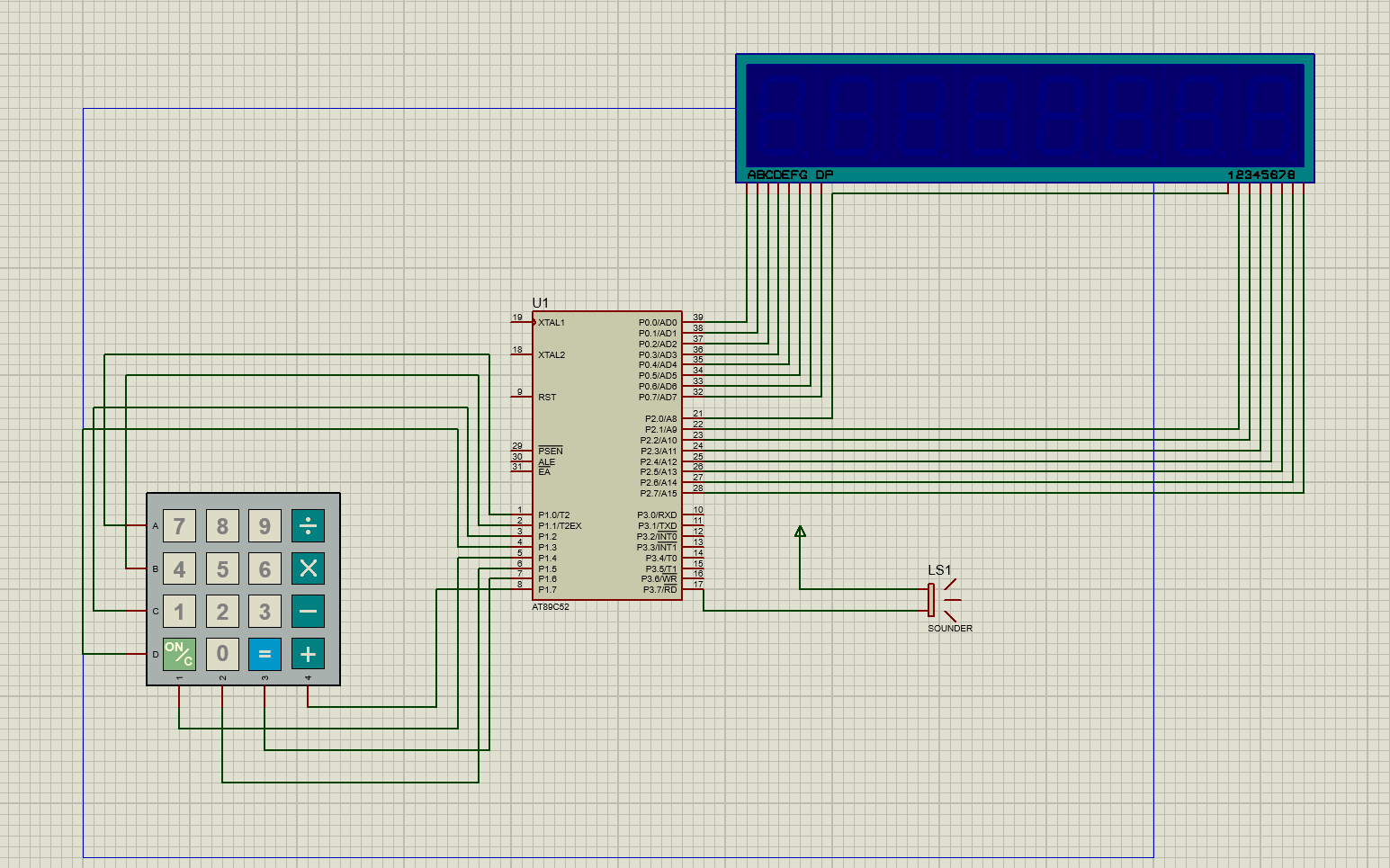The image size is (1390, 868).
Task: Click keypad row A label
Action: click(156, 526)
